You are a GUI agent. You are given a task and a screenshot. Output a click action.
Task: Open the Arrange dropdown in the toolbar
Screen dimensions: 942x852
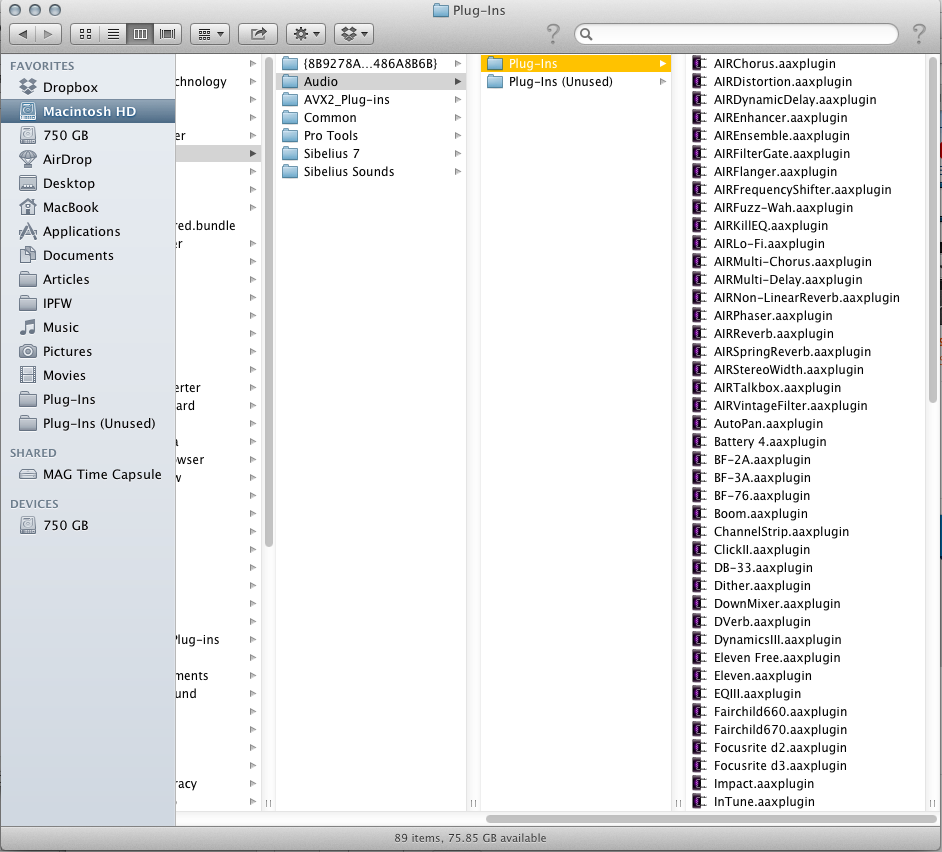pyautogui.click(x=209, y=33)
